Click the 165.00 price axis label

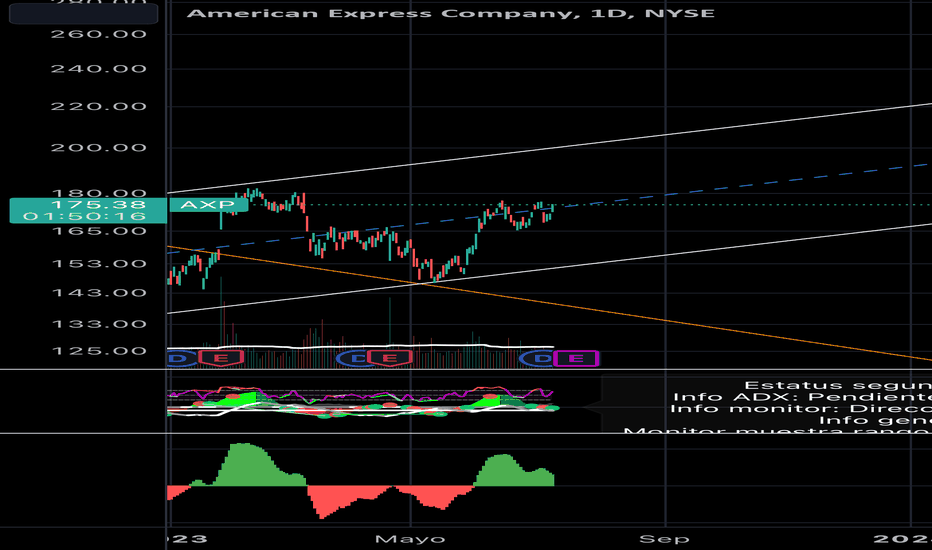pyautogui.click(x=99, y=231)
